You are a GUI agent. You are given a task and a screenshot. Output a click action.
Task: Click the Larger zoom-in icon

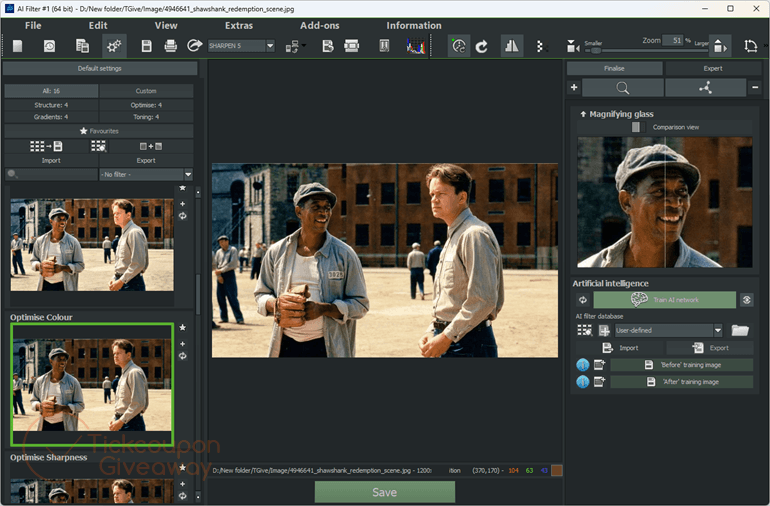point(719,46)
